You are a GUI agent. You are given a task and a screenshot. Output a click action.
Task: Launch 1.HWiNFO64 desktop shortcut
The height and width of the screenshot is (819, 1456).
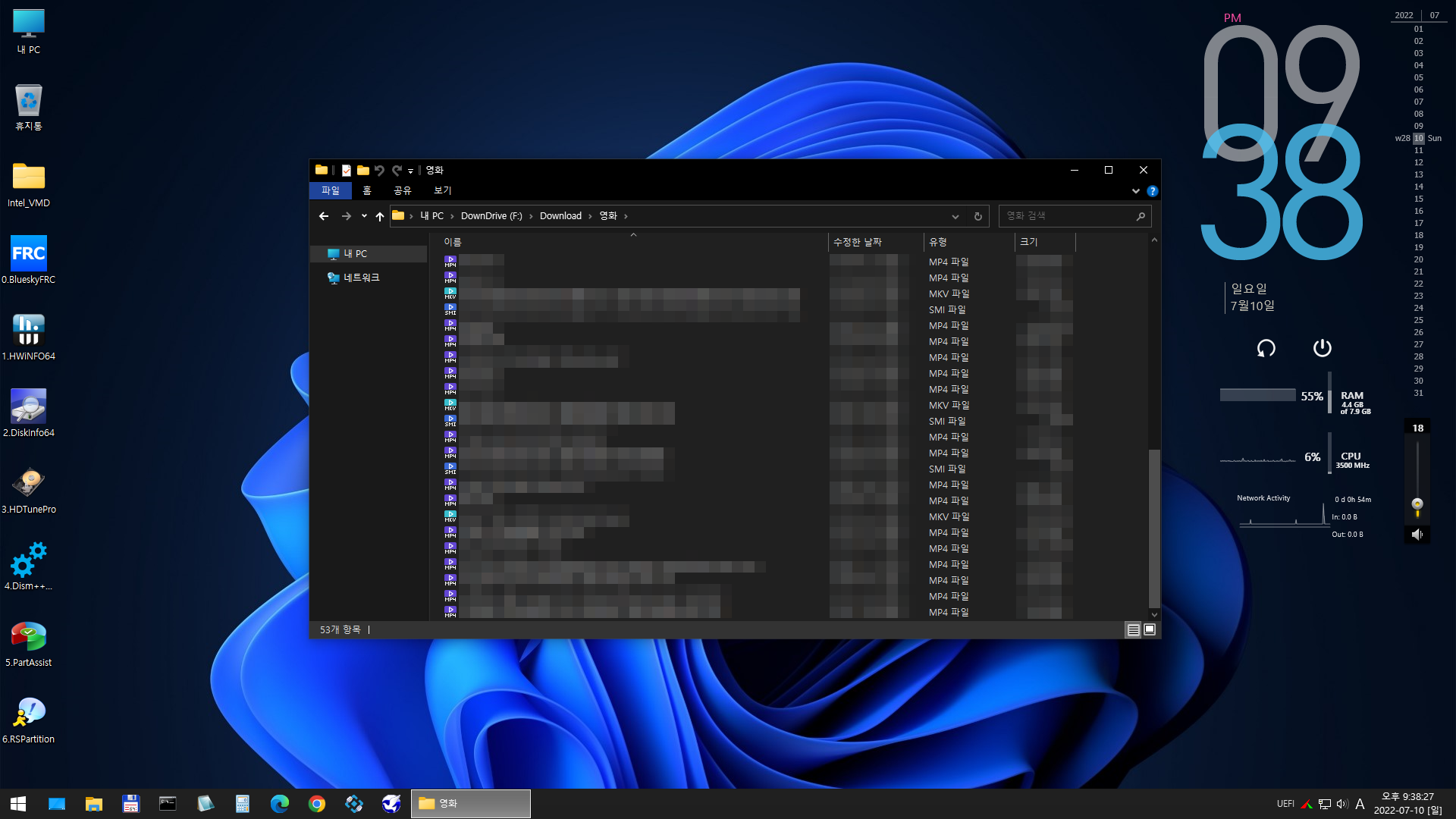29,337
